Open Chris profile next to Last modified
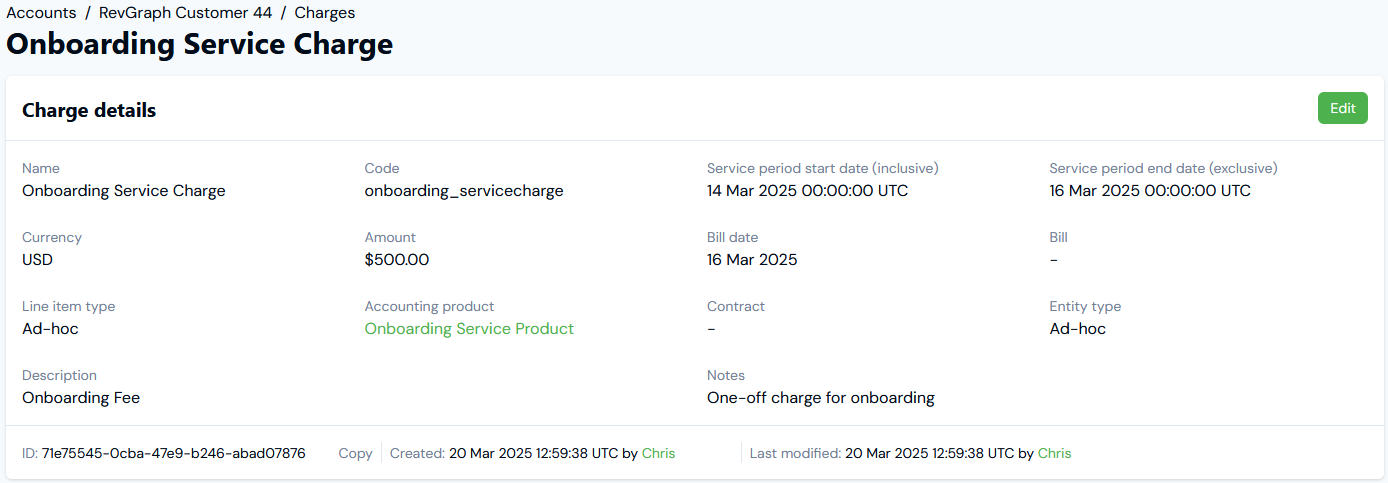Viewport: 1388px width, 483px height. point(1054,453)
